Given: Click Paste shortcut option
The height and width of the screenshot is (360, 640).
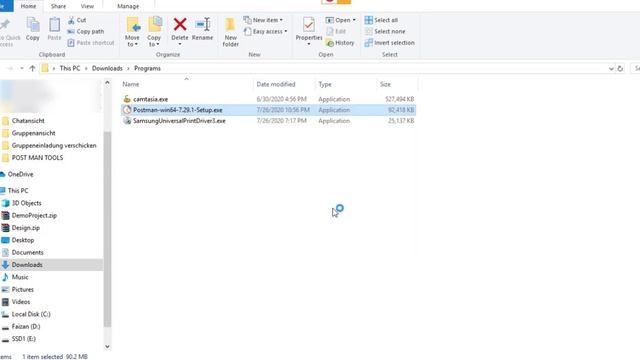Looking at the screenshot, I should [91, 42].
